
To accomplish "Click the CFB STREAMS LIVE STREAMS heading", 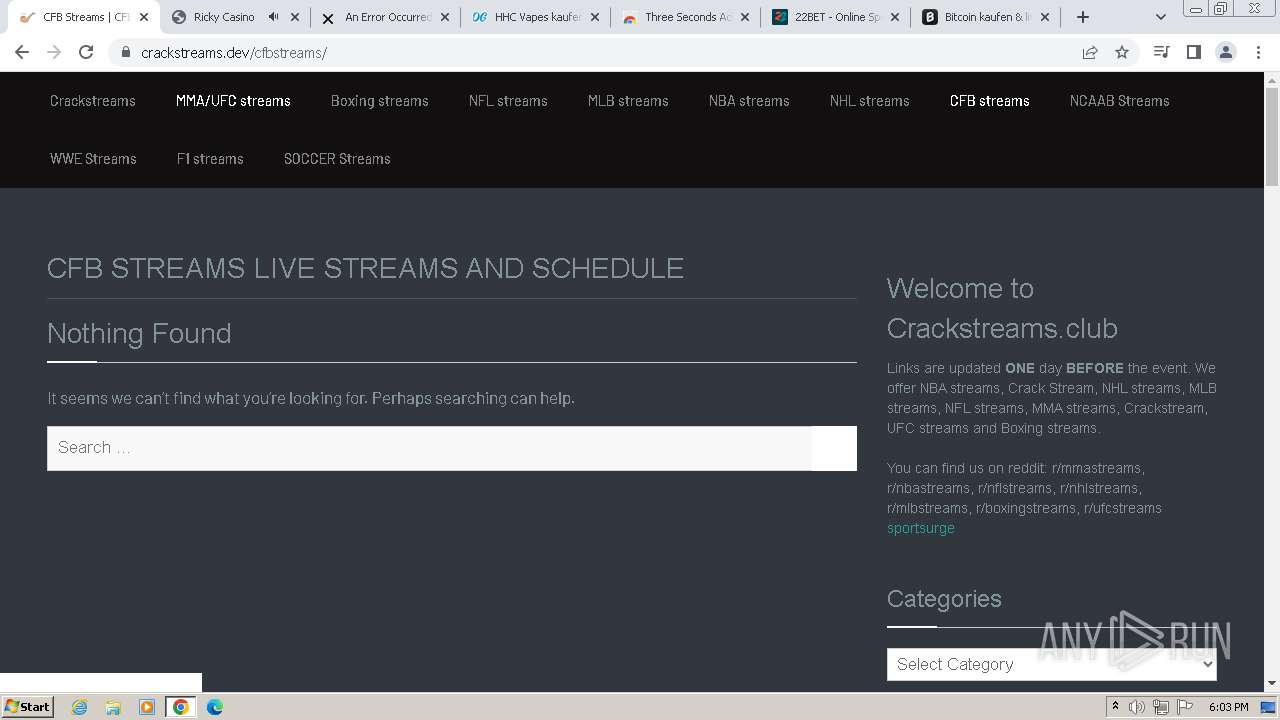I will (365, 268).
